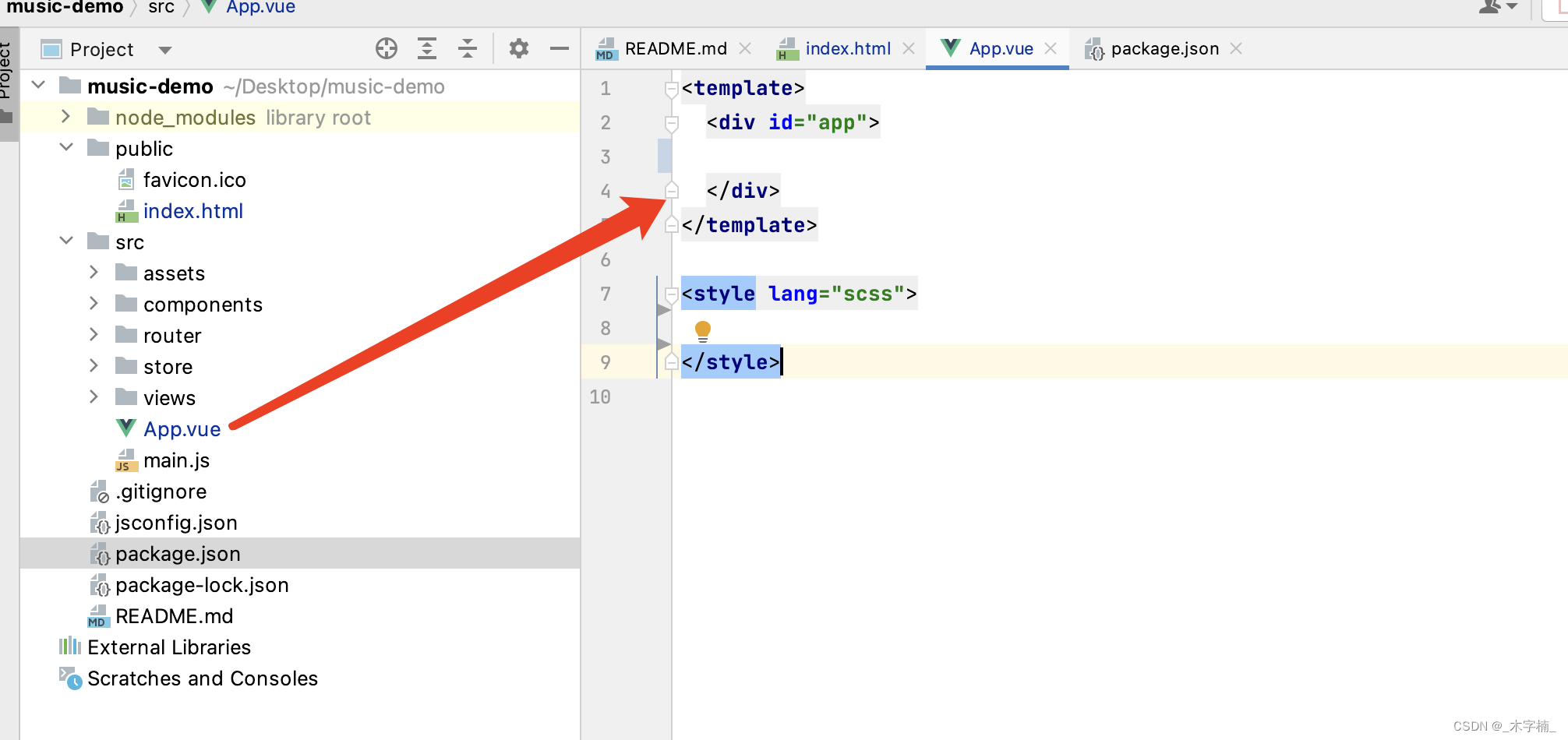Click App.vue in the breadcrumb path
Viewport: 1568px width, 740px height.
260,7
